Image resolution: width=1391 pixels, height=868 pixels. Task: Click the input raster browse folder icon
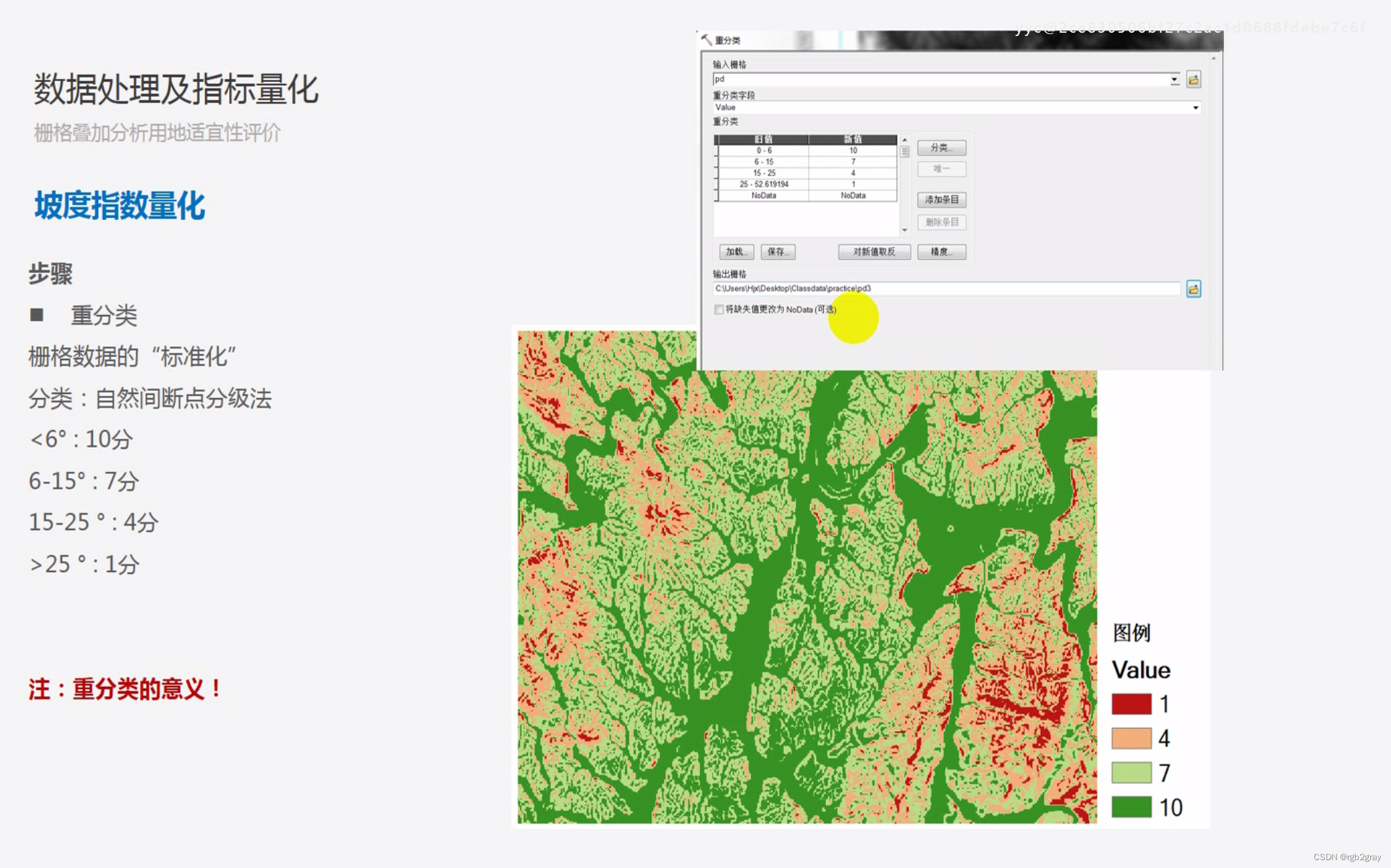(1193, 80)
